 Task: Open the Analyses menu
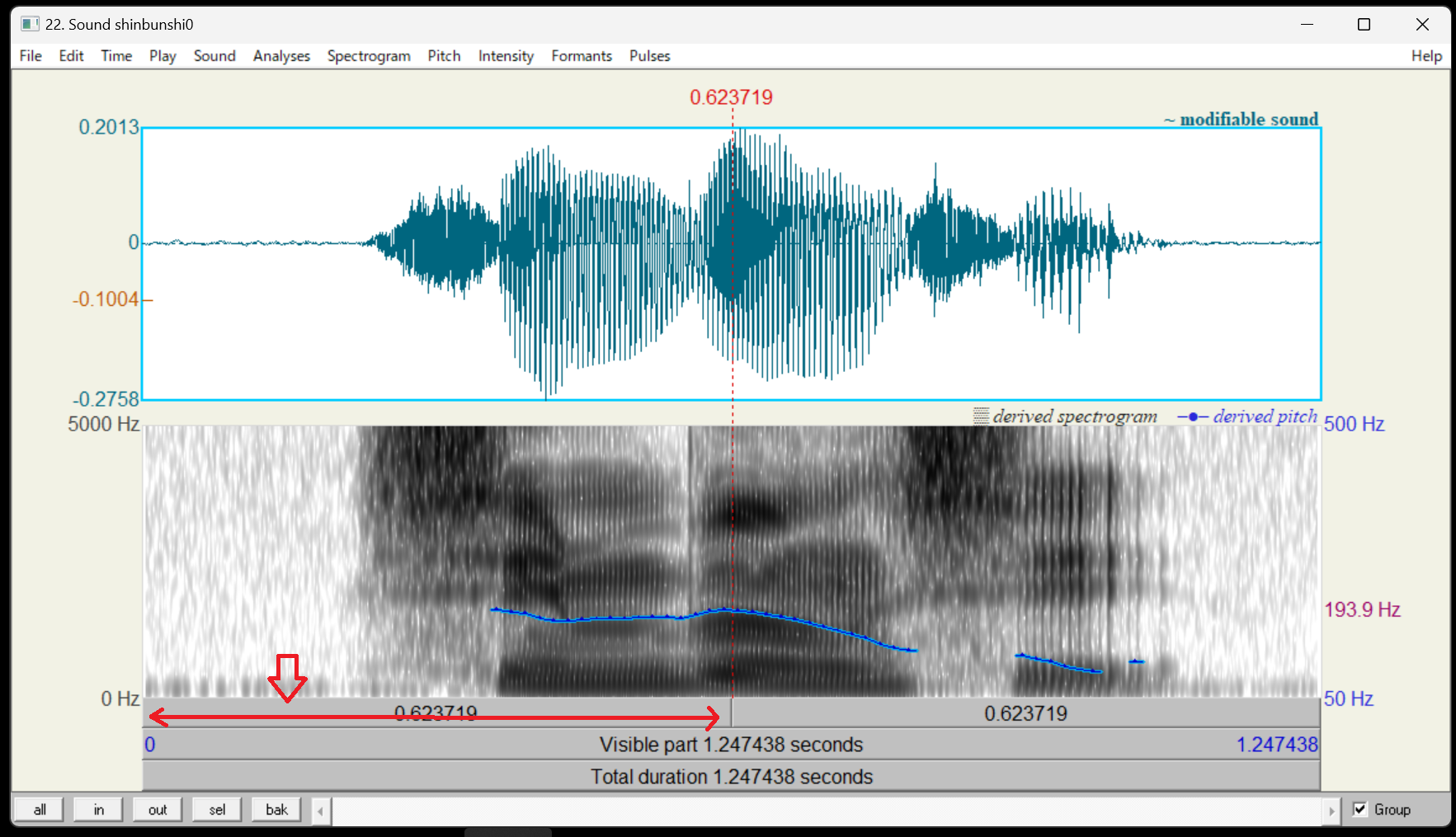point(281,55)
